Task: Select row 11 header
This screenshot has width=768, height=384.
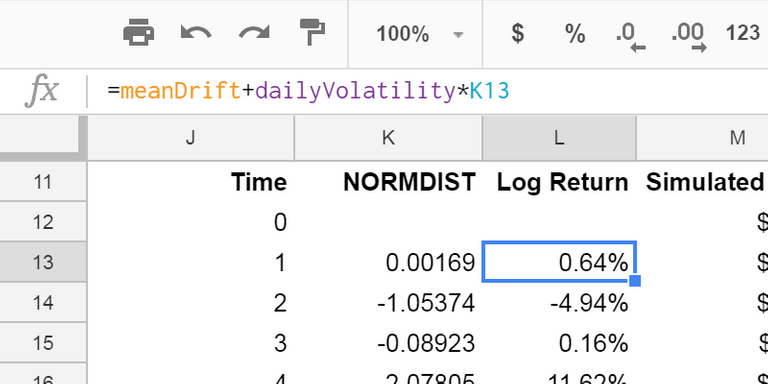Action: (43, 182)
